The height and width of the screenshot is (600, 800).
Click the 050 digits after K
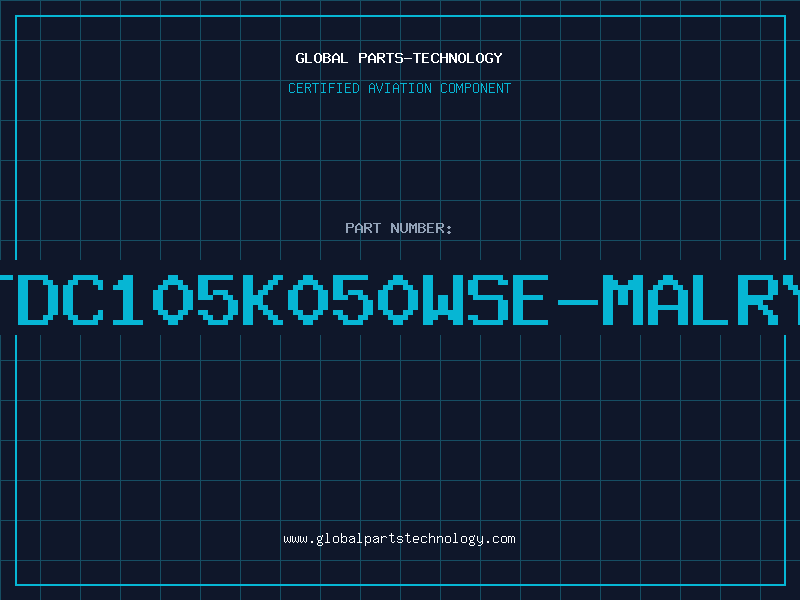(353, 299)
